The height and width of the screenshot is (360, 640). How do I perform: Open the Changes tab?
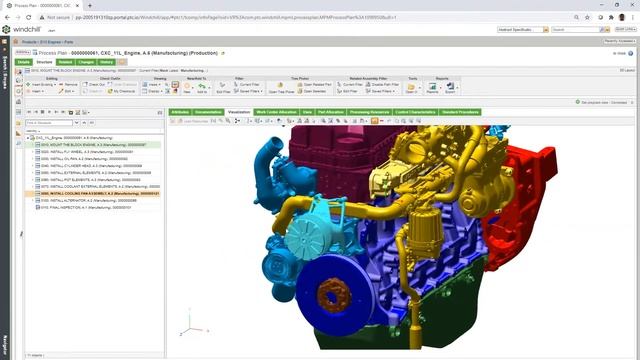coord(86,62)
